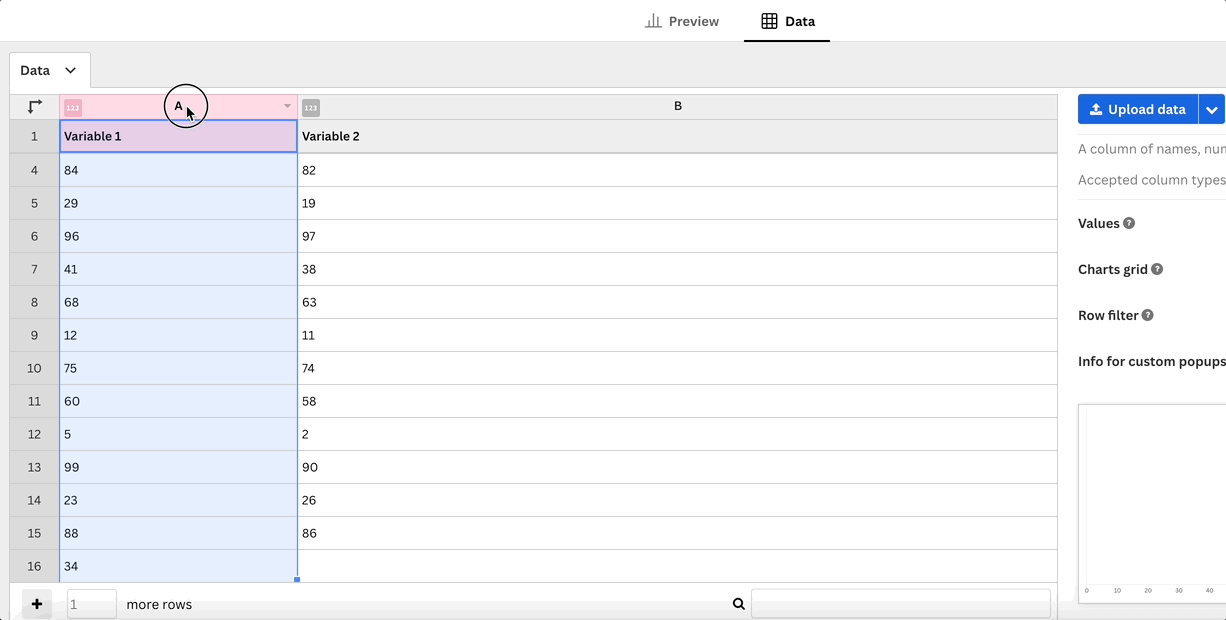Open the column A header dropdown arrow
The image size is (1226, 620).
click(287, 106)
